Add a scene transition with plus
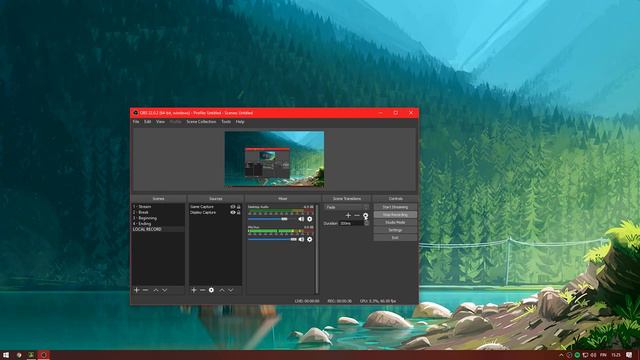This screenshot has width=640, height=360. 348,215
